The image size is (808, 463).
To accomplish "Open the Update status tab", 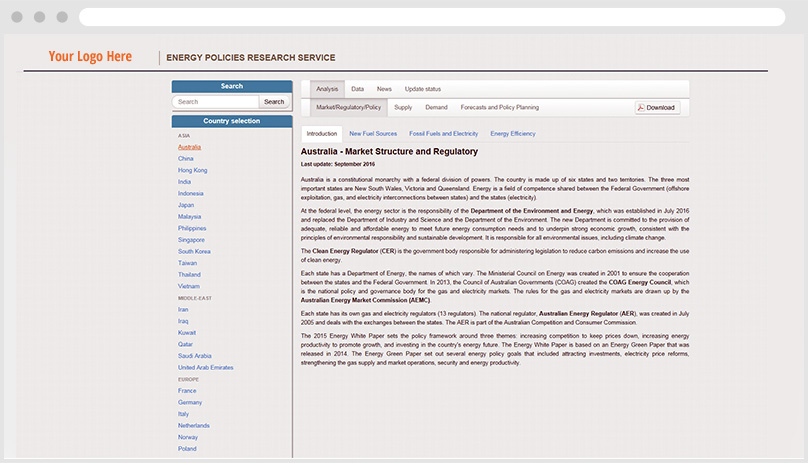I will (422, 89).
